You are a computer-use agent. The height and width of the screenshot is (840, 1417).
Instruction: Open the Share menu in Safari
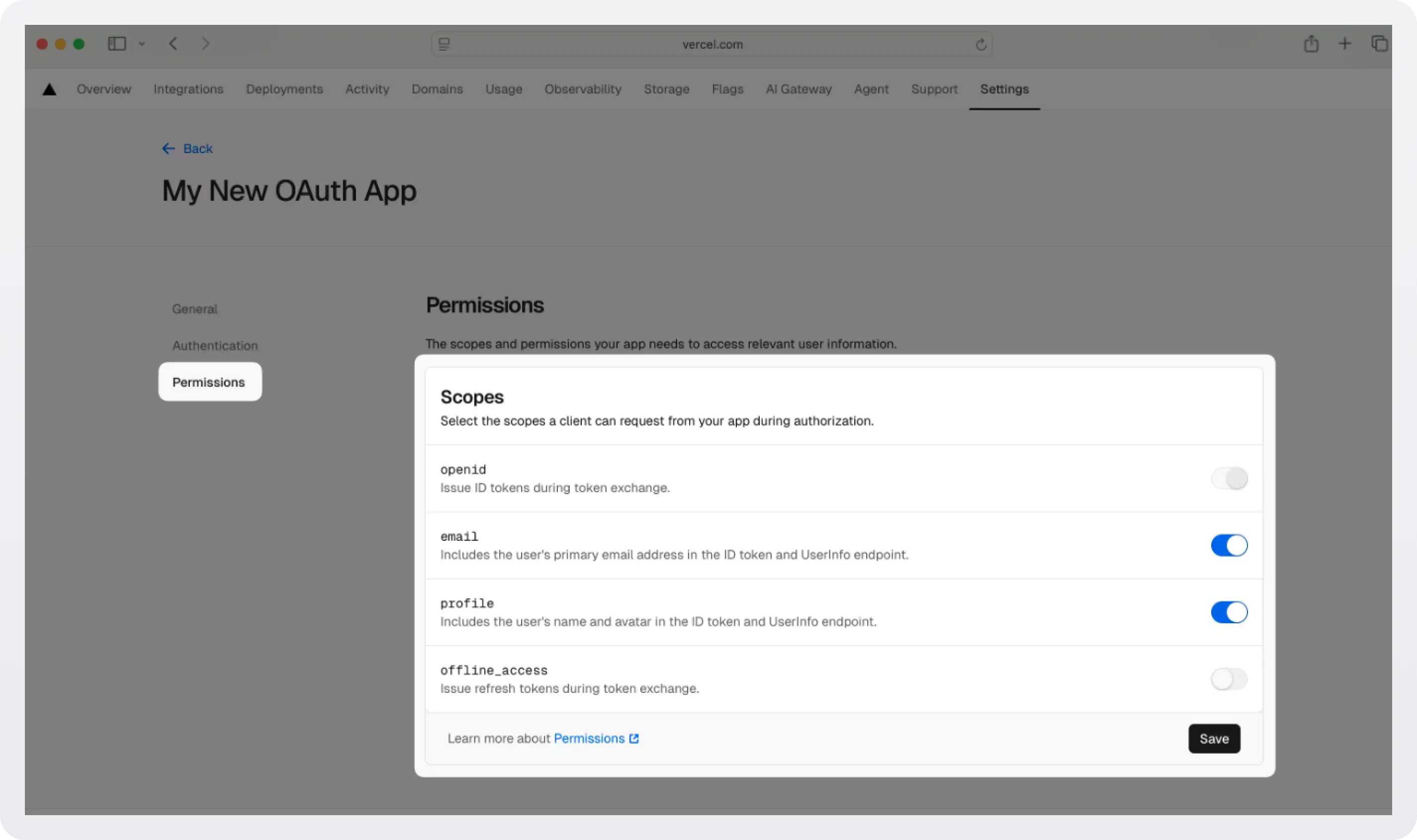click(x=1311, y=44)
